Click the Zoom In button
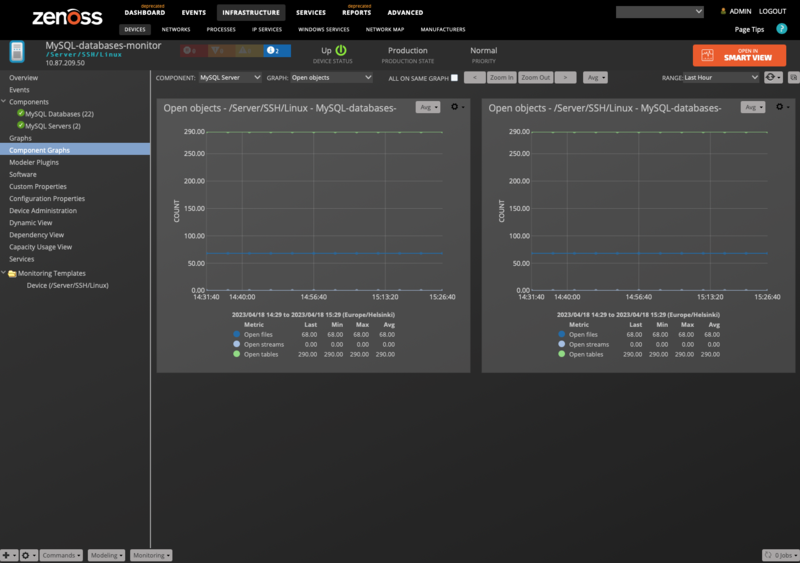Screen dimensions: 800x563 502,78
